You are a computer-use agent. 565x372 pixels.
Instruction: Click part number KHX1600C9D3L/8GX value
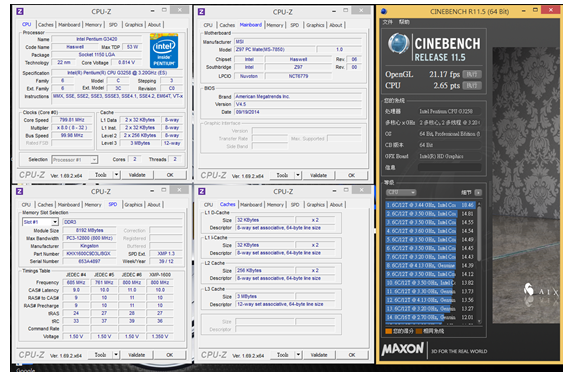tap(89, 253)
